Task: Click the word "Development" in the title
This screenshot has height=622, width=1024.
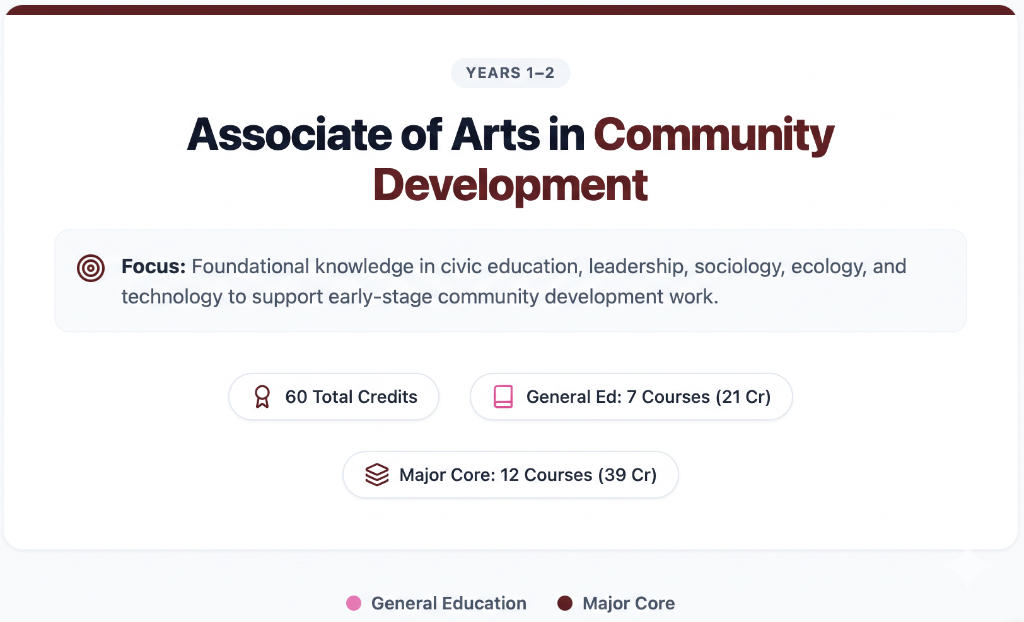Action: pos(510,185)
